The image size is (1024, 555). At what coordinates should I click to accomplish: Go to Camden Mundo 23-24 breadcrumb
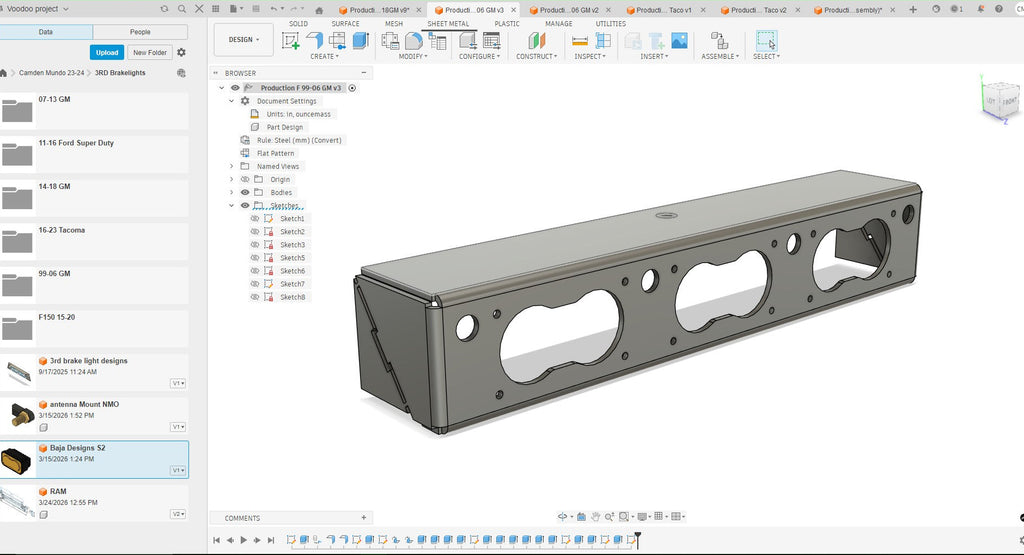tap(52, 73)
